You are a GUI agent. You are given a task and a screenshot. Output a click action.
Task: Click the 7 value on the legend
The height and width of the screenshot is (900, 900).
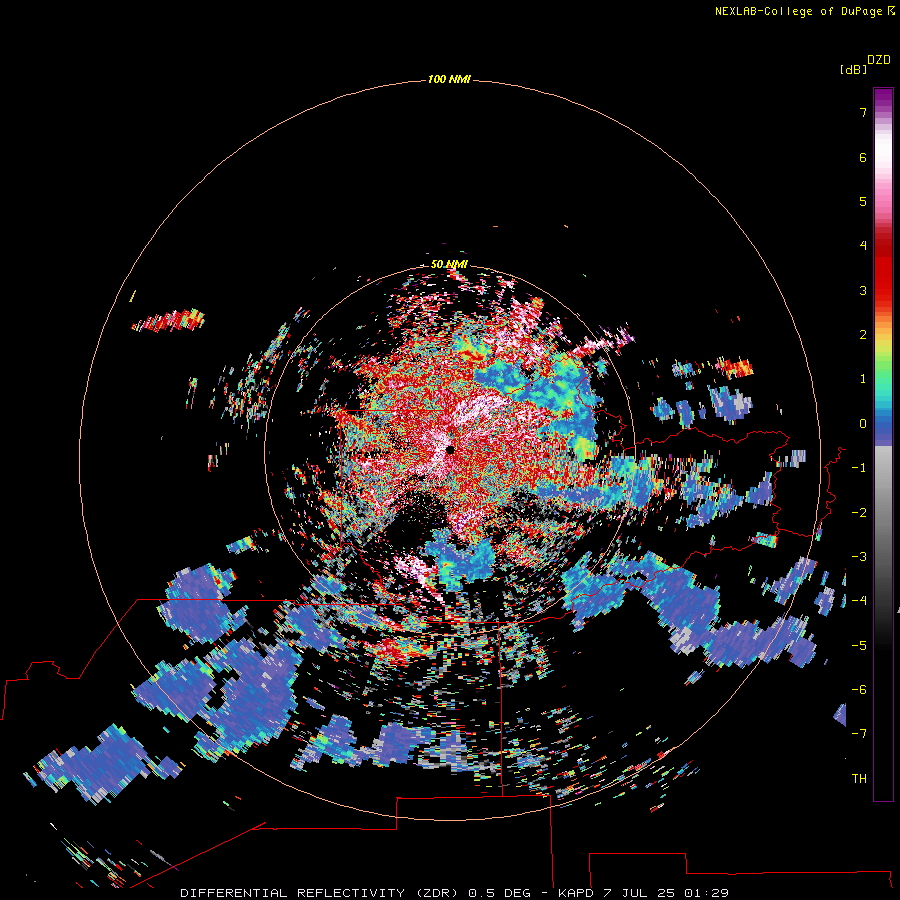click(x=863, y=112)
